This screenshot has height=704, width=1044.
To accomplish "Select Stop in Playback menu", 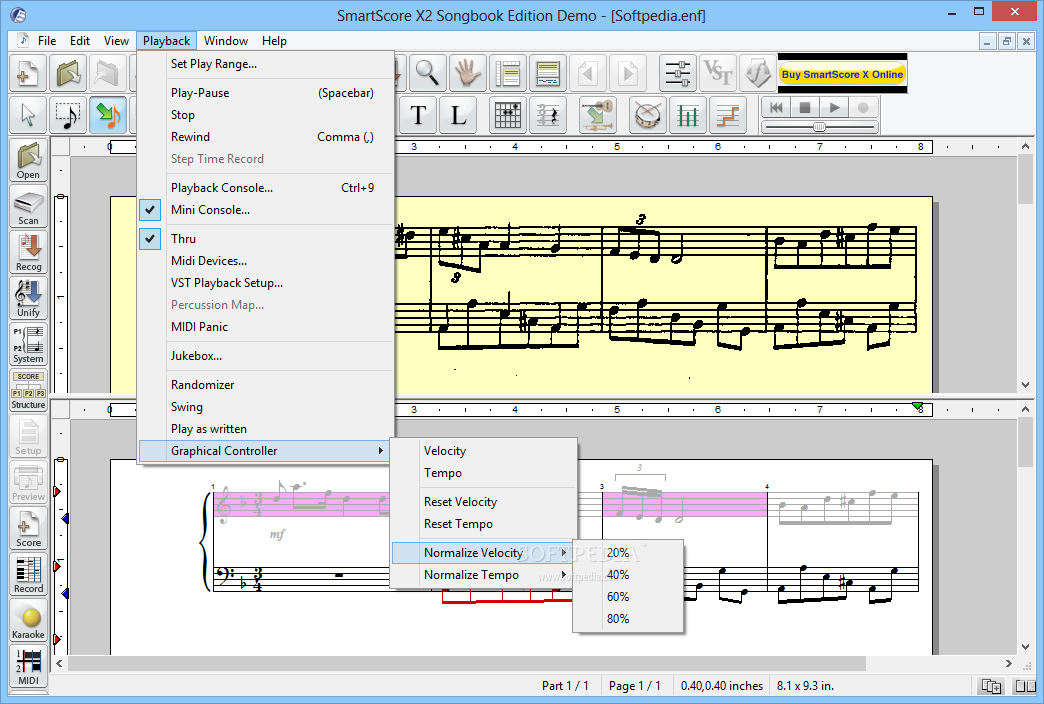I will [x=266, y=115].
